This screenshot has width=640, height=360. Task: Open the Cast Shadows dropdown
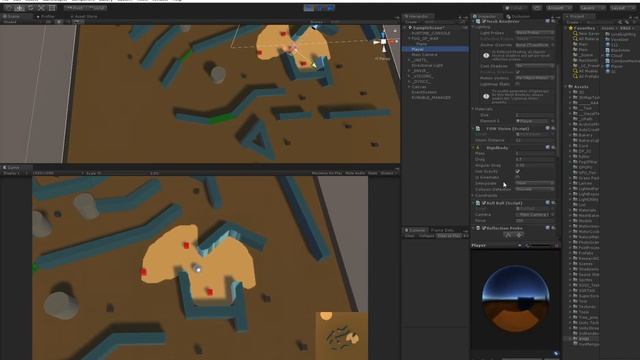[534, 66]
